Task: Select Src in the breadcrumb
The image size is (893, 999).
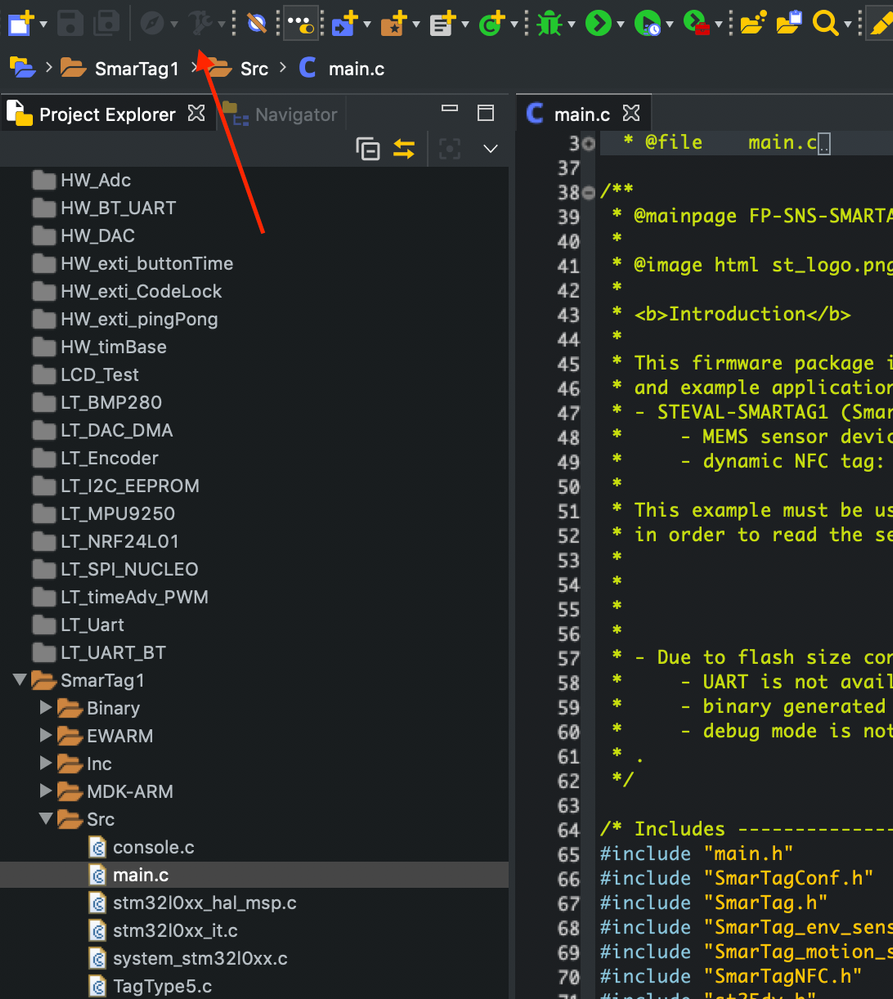Action: (254, 69)
